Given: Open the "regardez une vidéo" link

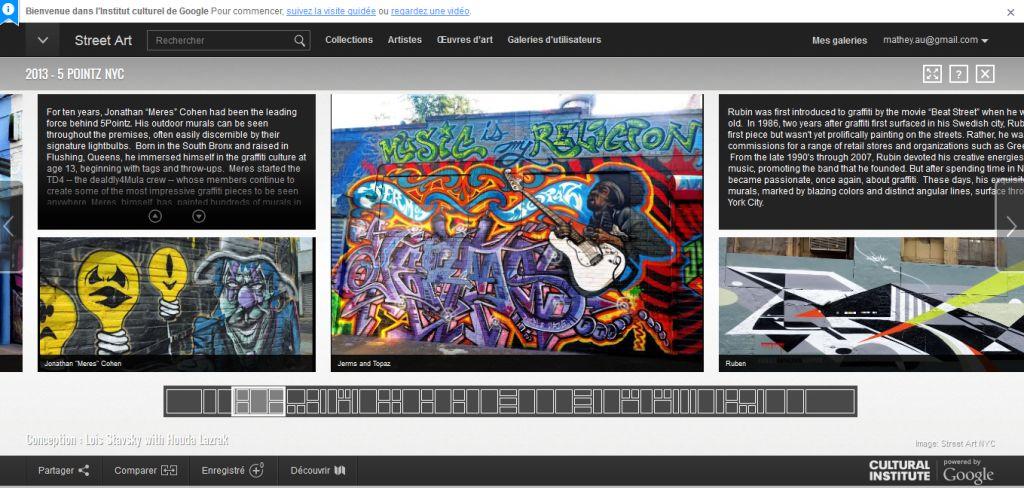Looking at the screenshot, I should pyautogui.click(x=430, y=11).
